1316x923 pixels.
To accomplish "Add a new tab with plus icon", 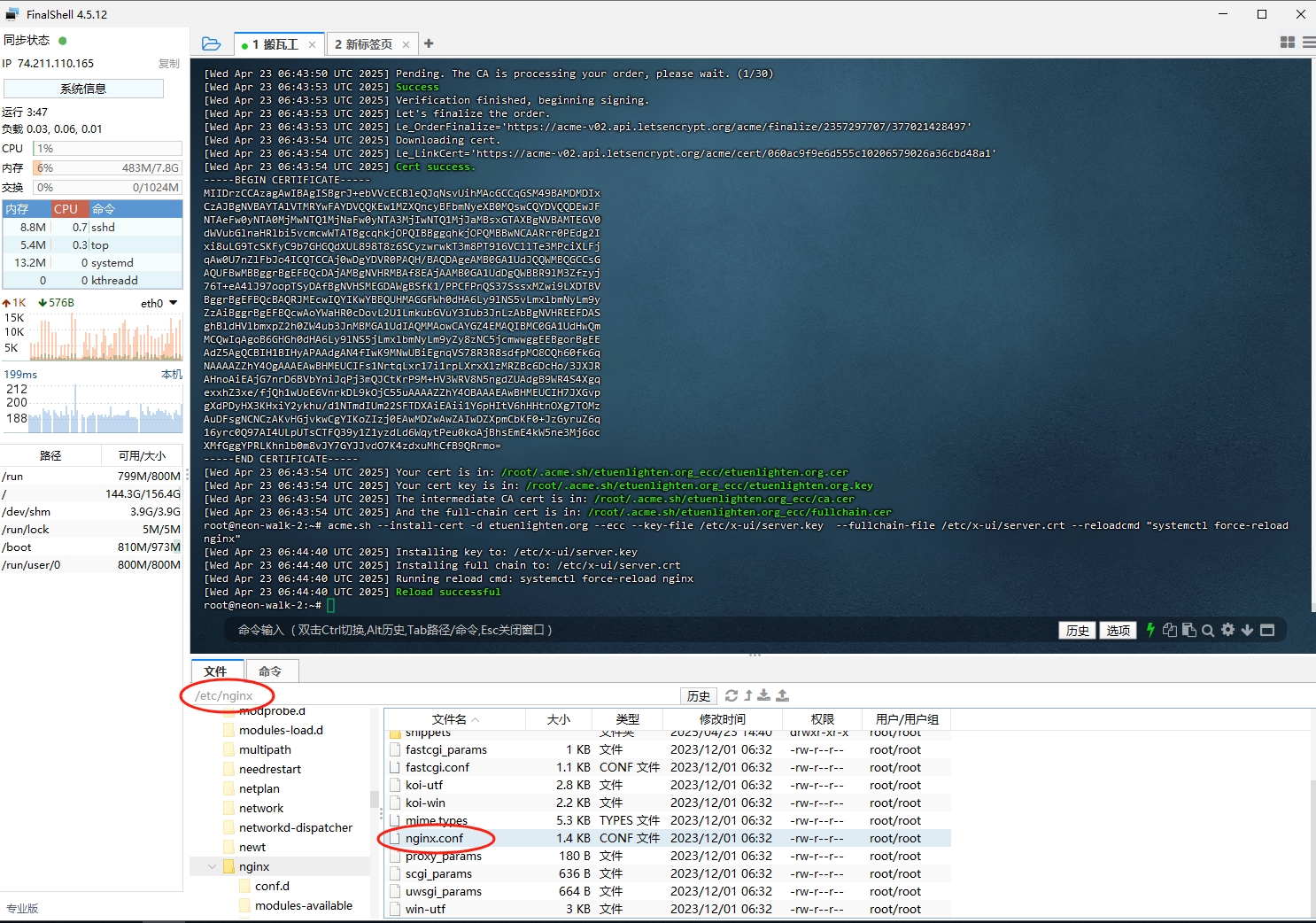I will point(429,43).
